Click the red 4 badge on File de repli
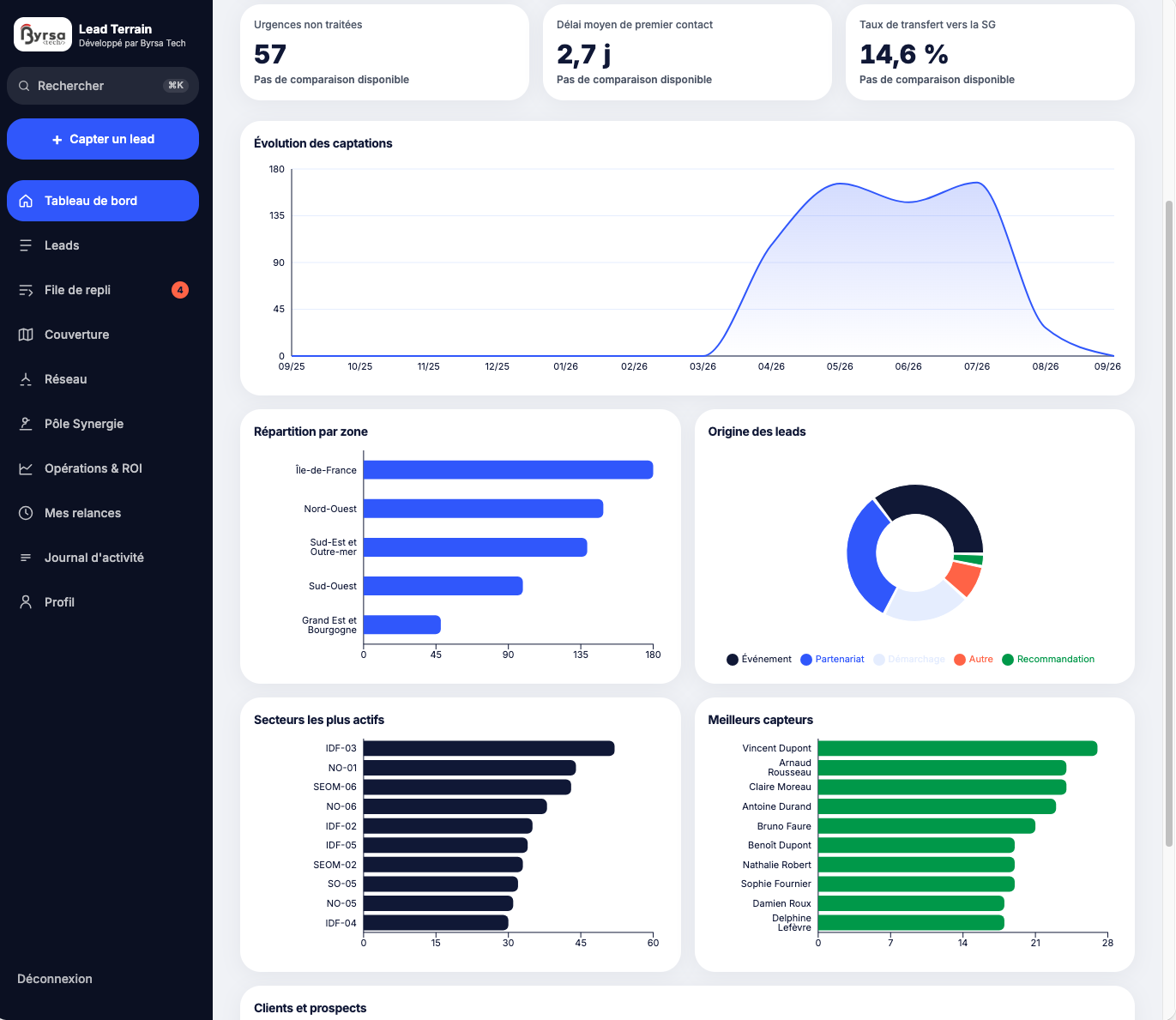This screenshot has height=1020, width=1176. click(180, 290)
